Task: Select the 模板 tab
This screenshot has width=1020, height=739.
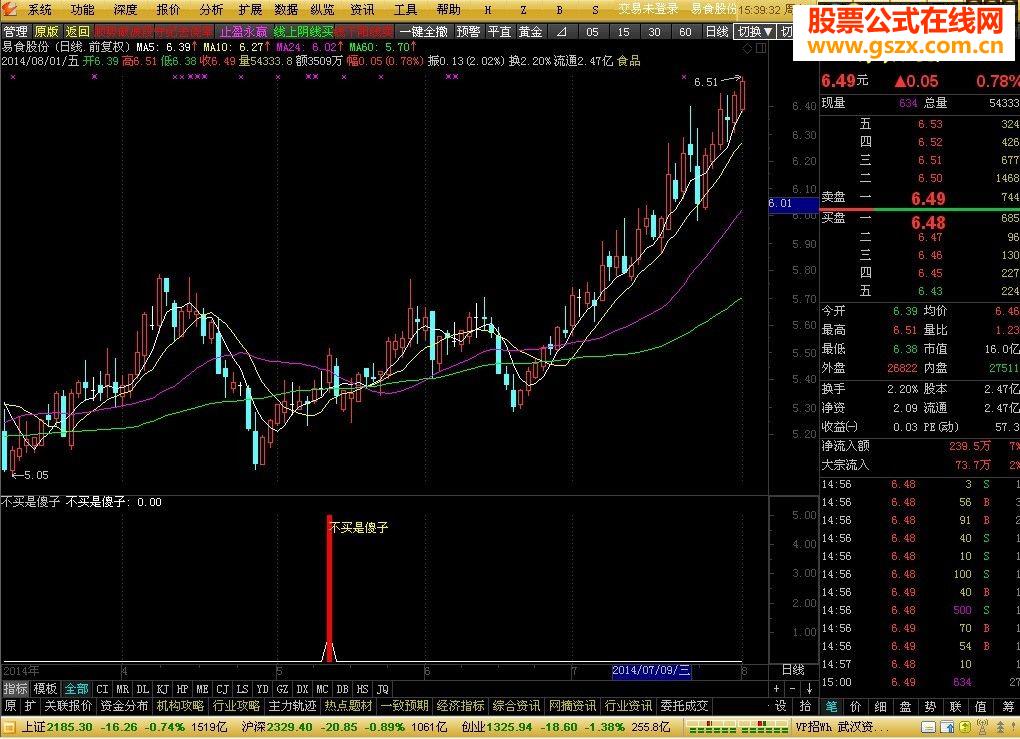Action: pos(46,688)
